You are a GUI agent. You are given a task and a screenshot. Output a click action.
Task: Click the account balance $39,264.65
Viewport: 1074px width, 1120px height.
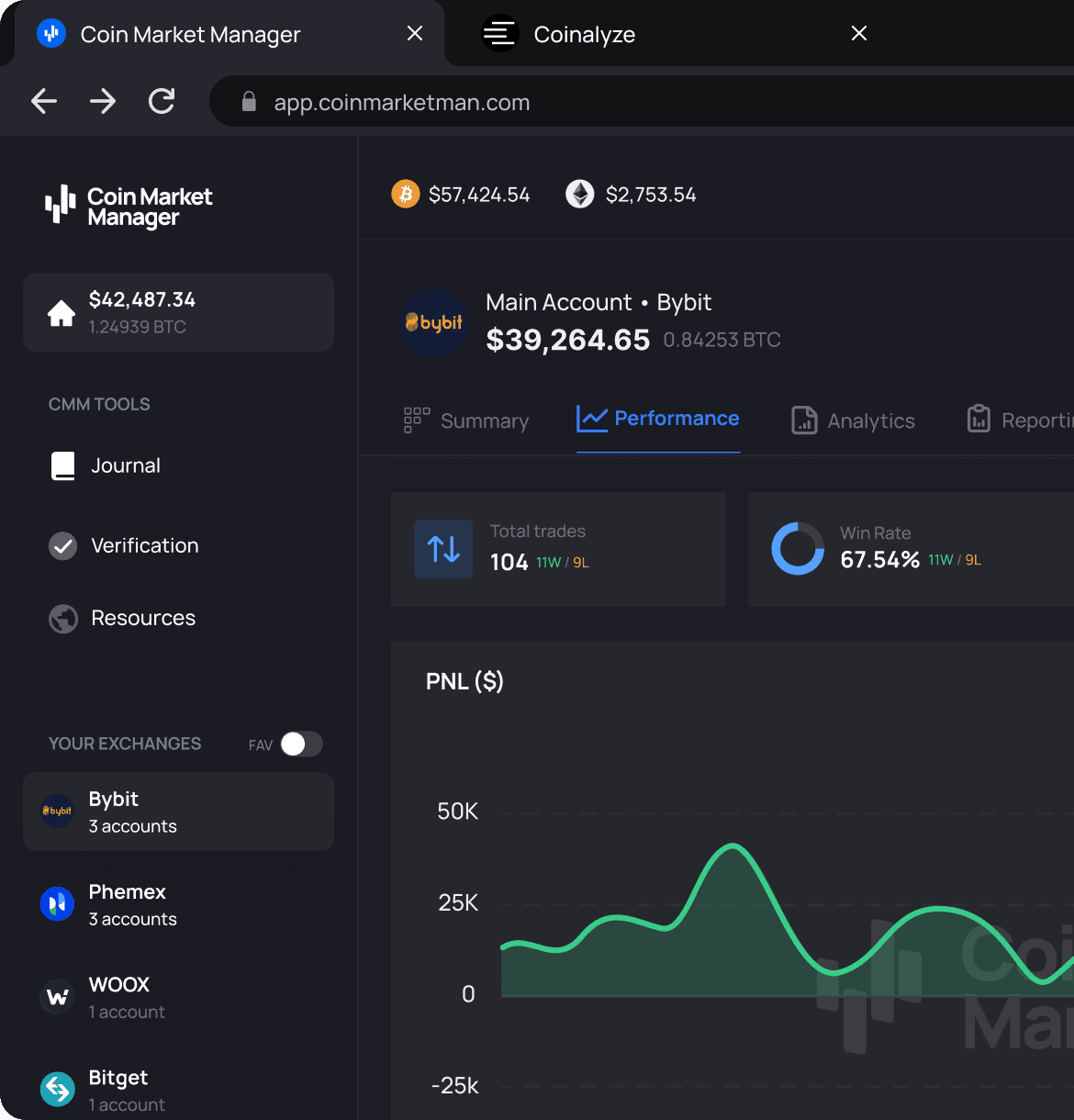pyautogui.click(x=568, y=340)
